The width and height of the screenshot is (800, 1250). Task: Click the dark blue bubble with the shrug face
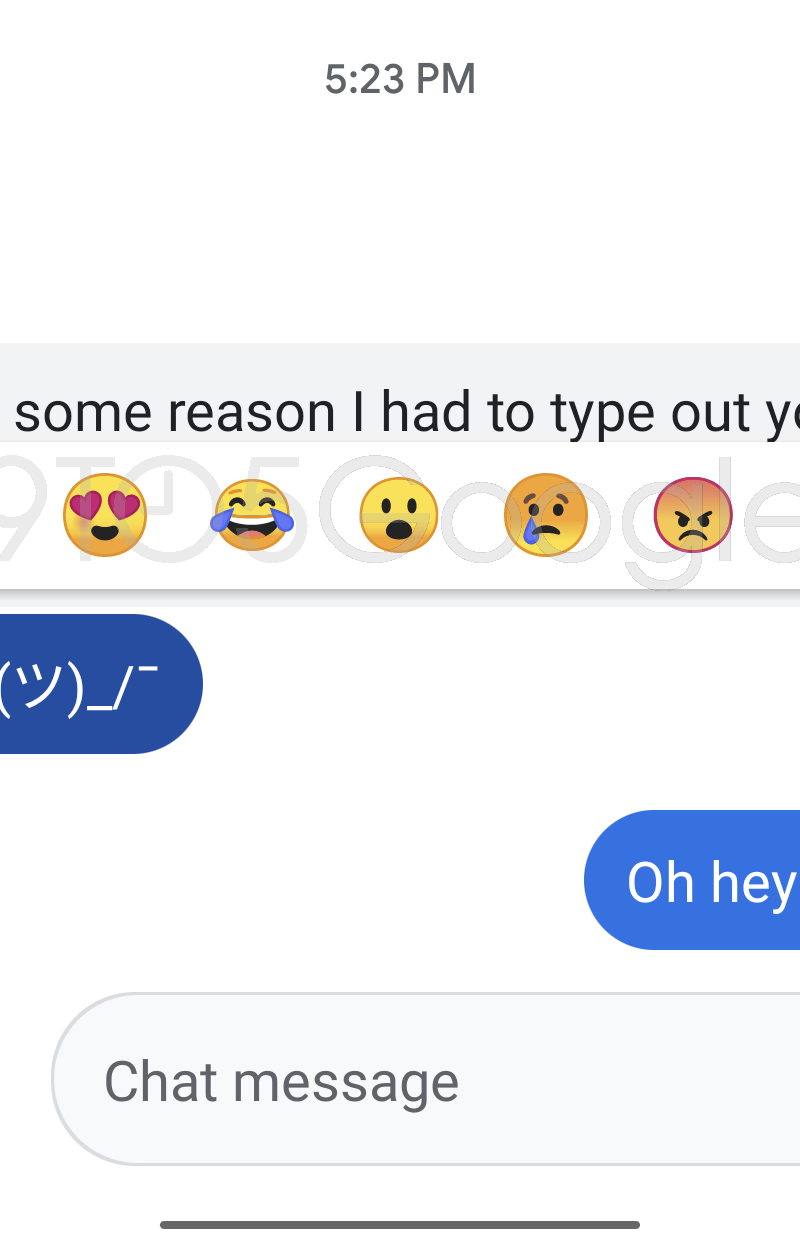(90, 684)
